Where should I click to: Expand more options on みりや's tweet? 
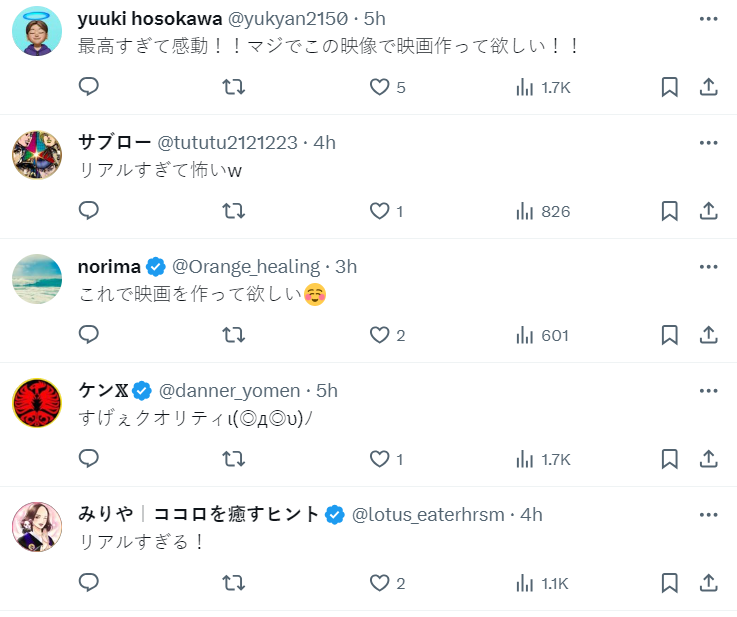point(708,515)
